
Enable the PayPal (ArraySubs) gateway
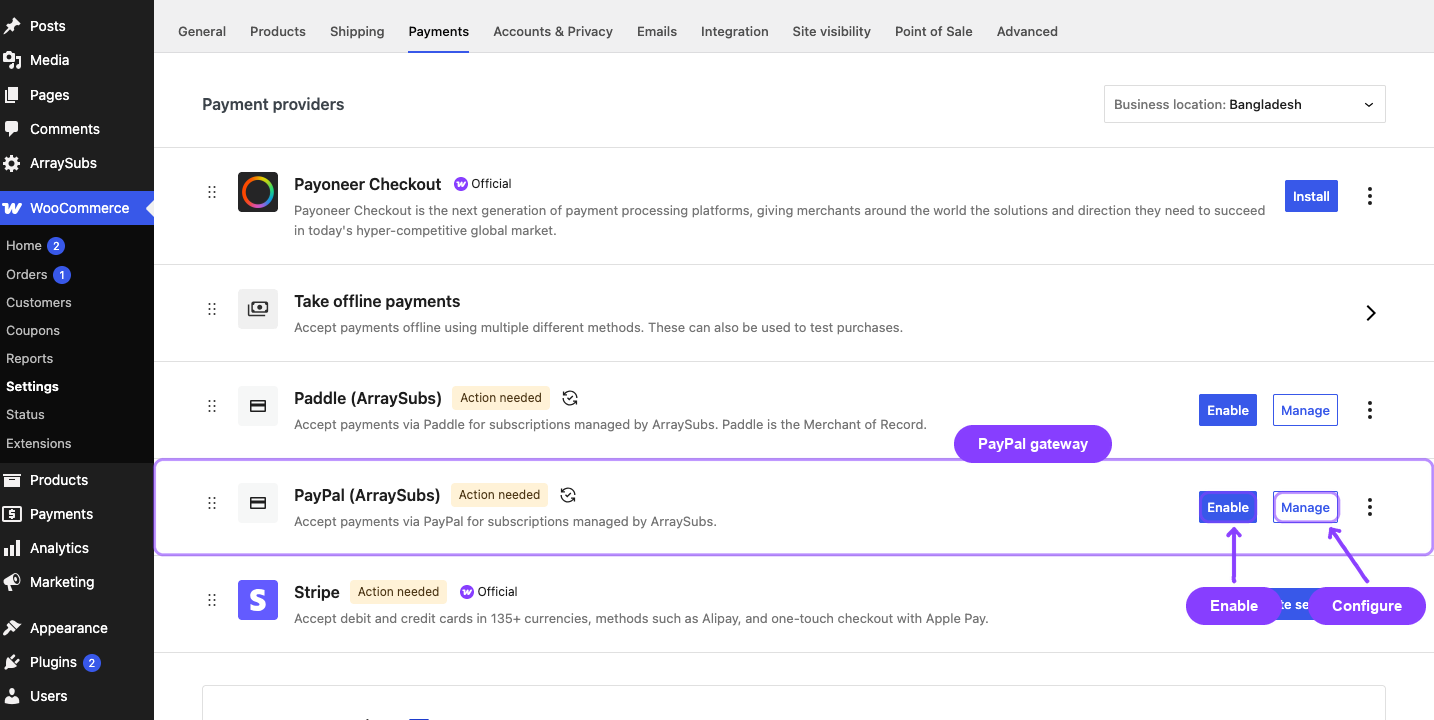(1228, 507)
